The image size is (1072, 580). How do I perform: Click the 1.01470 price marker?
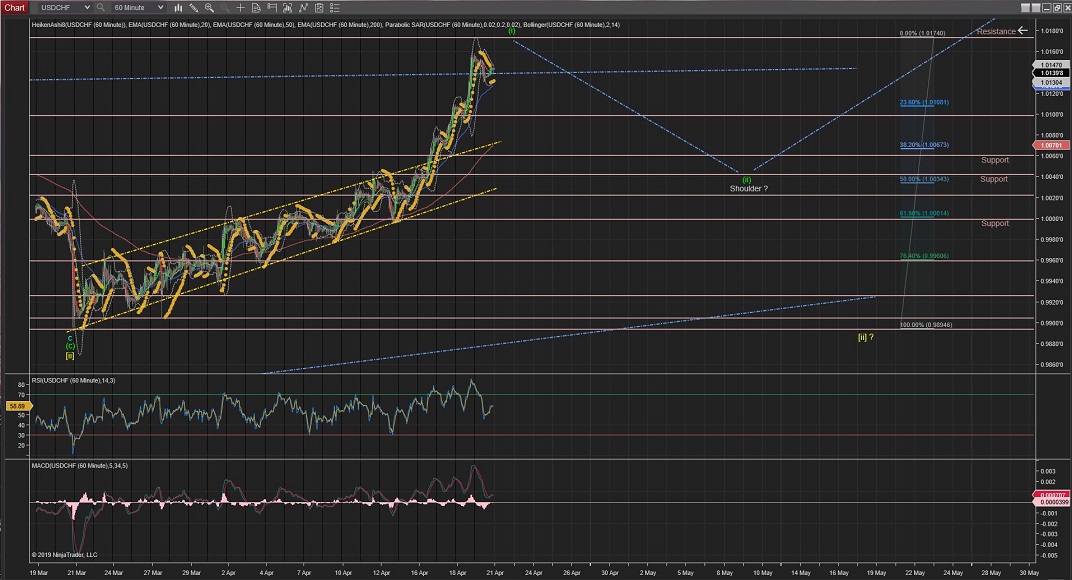click(x=1051, y=65)
